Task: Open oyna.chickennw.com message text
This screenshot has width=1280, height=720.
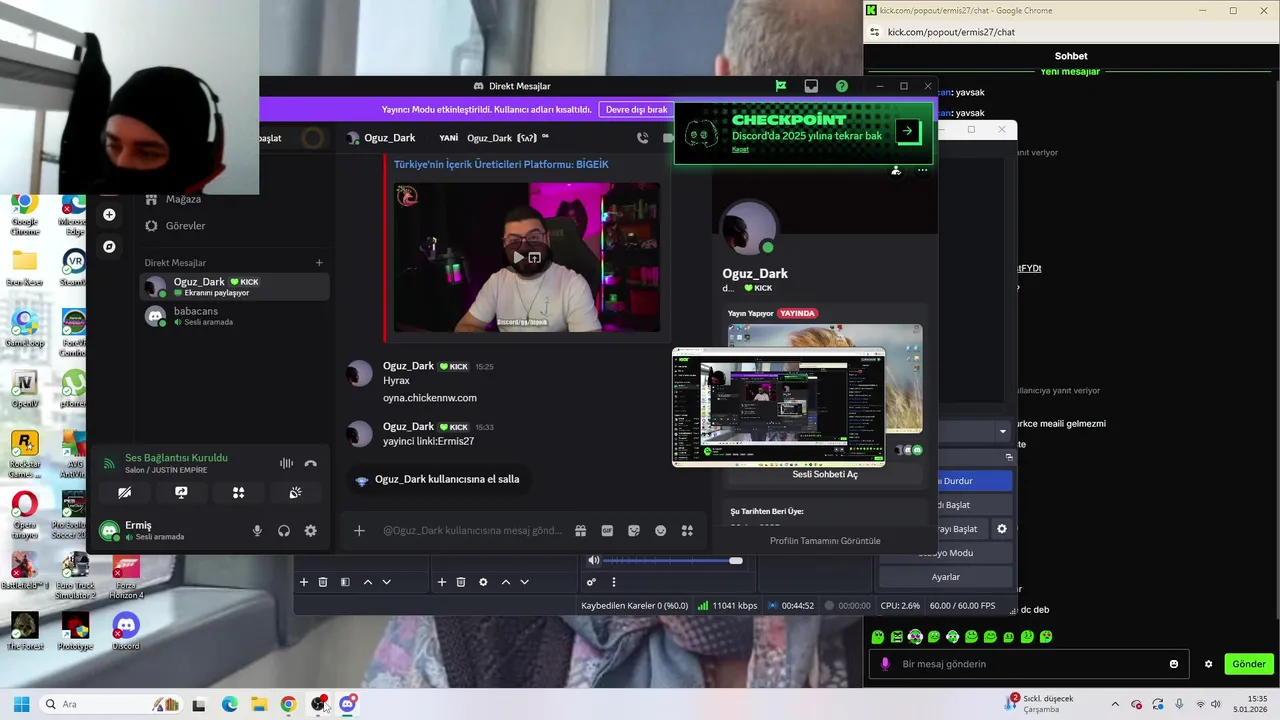Action: [430, 398]
